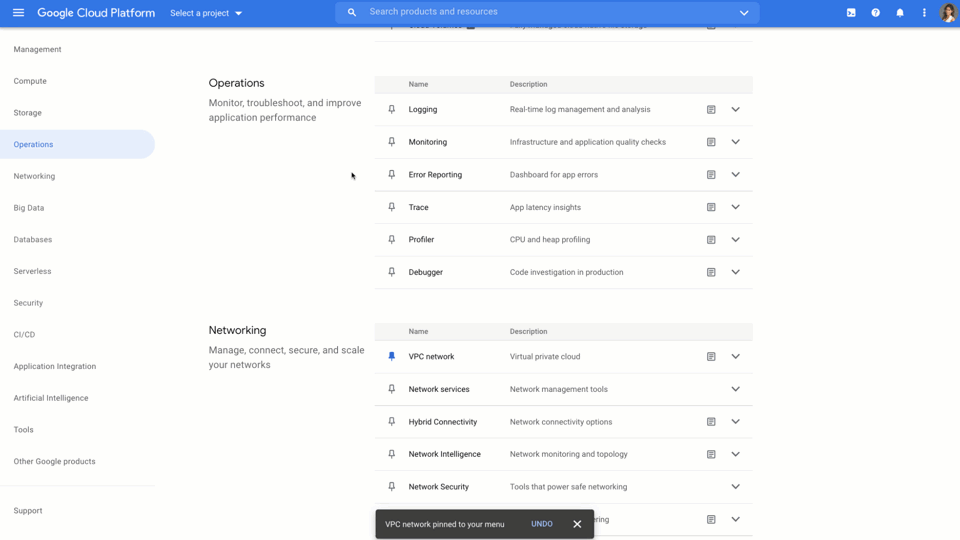Pin Error Reporting to the menu
The height and width of the screenshot is (540, 960).
tap(392, 174)
